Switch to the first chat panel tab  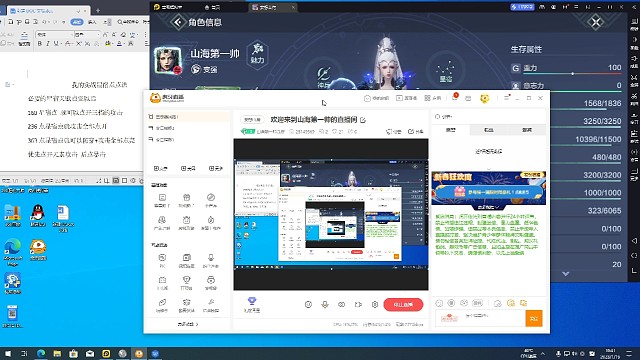point(451,130)
